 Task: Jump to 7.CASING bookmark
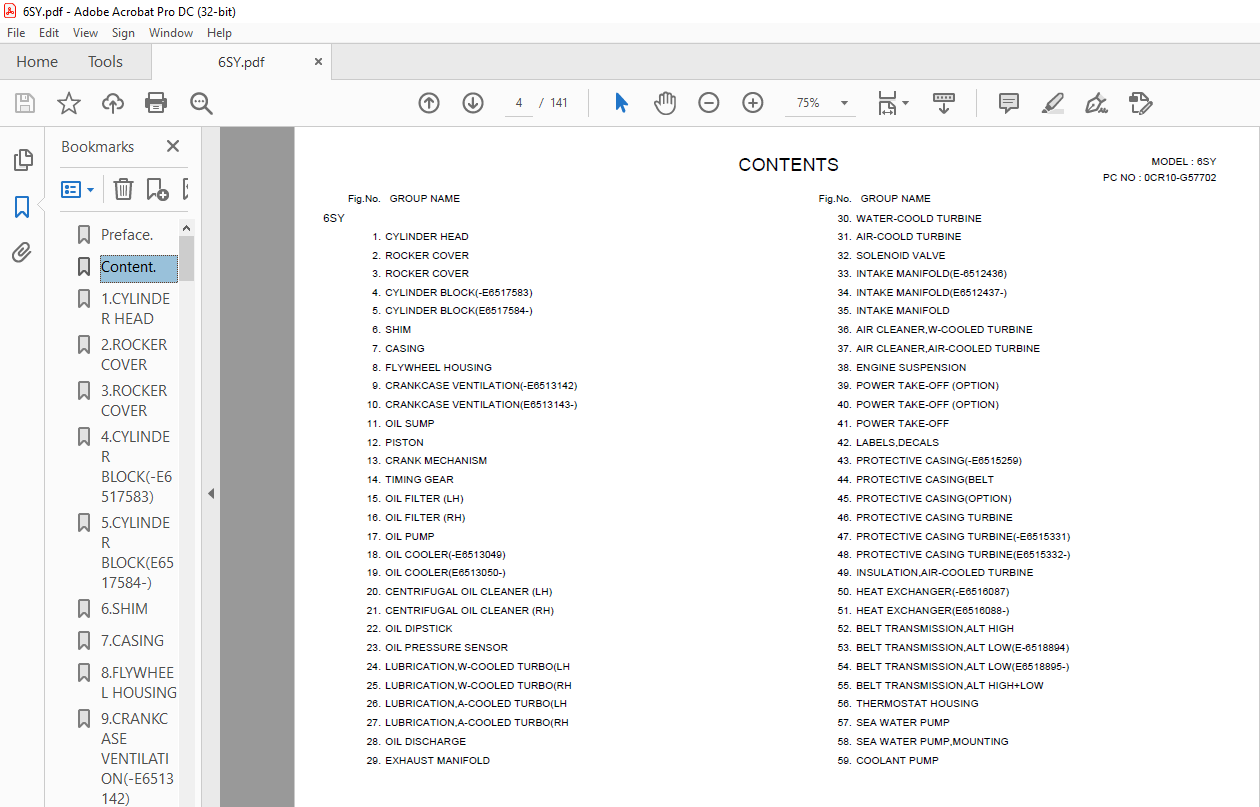click(x=132, y=641)
